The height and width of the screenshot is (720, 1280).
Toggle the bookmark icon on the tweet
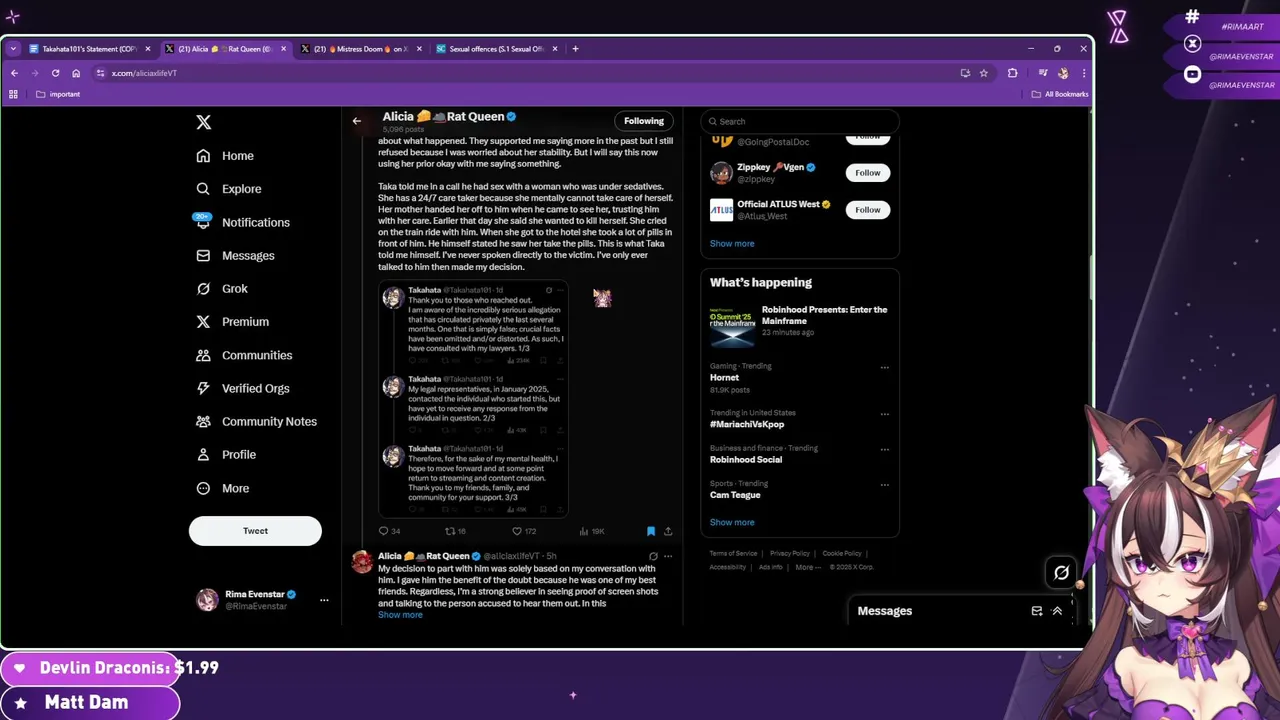651,531
